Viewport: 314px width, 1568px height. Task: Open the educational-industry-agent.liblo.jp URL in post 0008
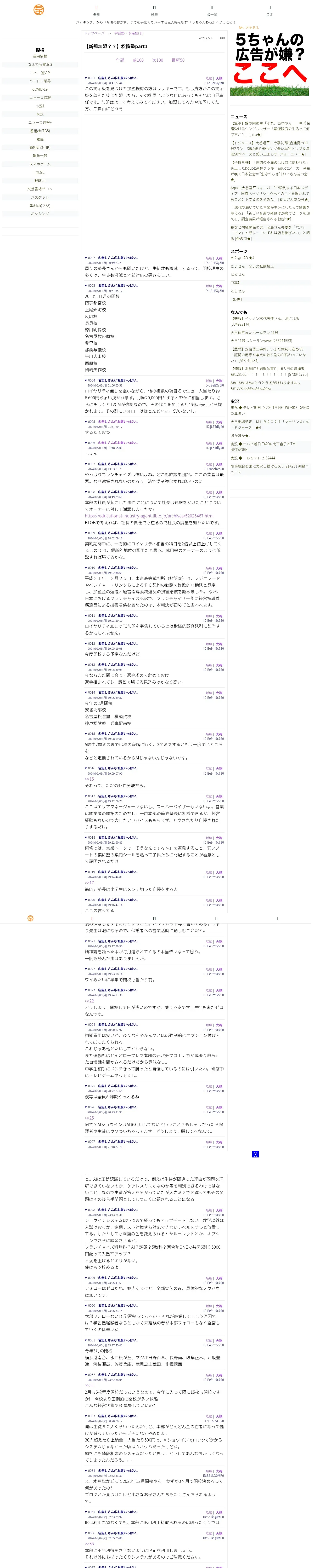(x=149, y=516)
